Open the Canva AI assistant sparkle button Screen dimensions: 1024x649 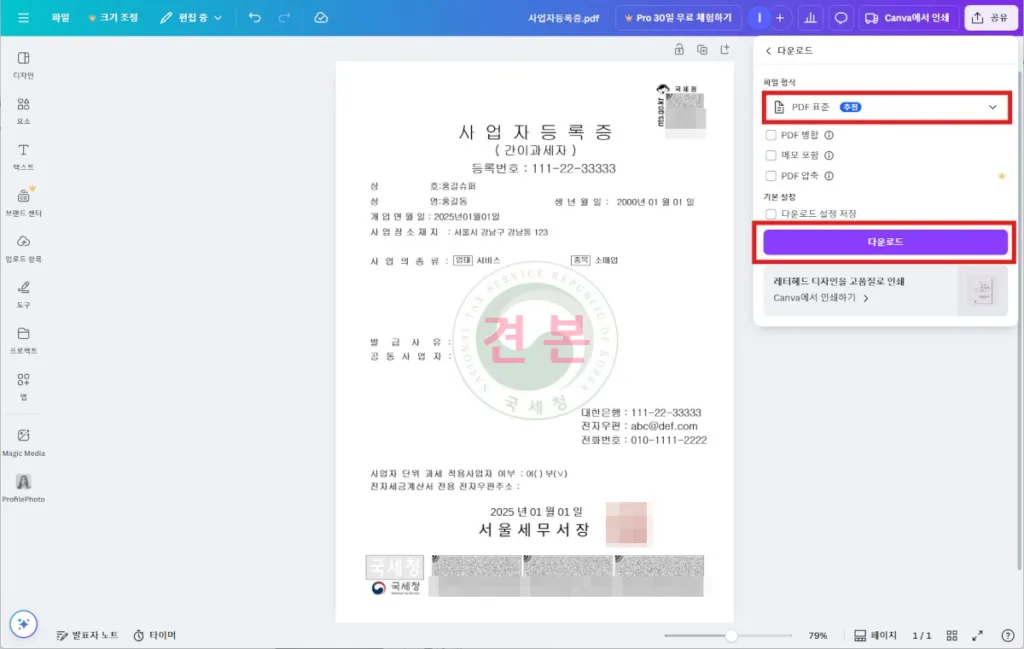coord(24,623)
